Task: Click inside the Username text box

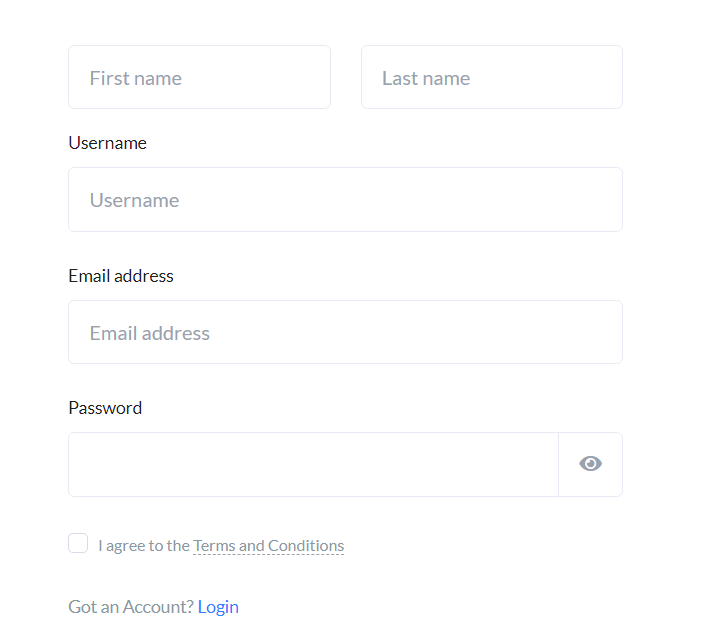Action: pos(346,199)
